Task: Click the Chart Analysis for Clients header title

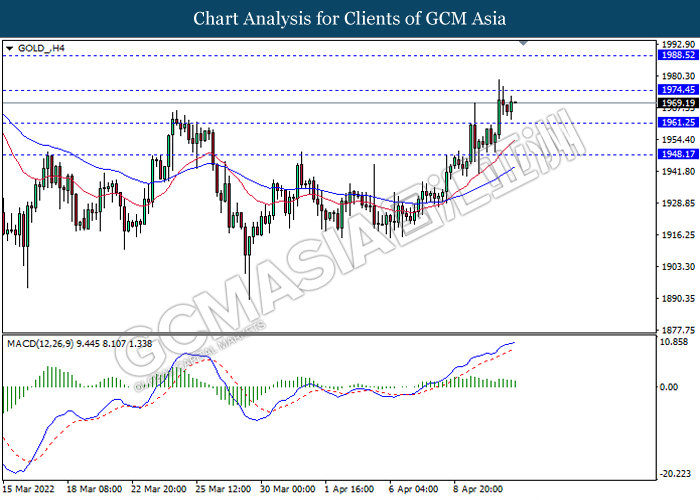Action: (x=350, y=19)
